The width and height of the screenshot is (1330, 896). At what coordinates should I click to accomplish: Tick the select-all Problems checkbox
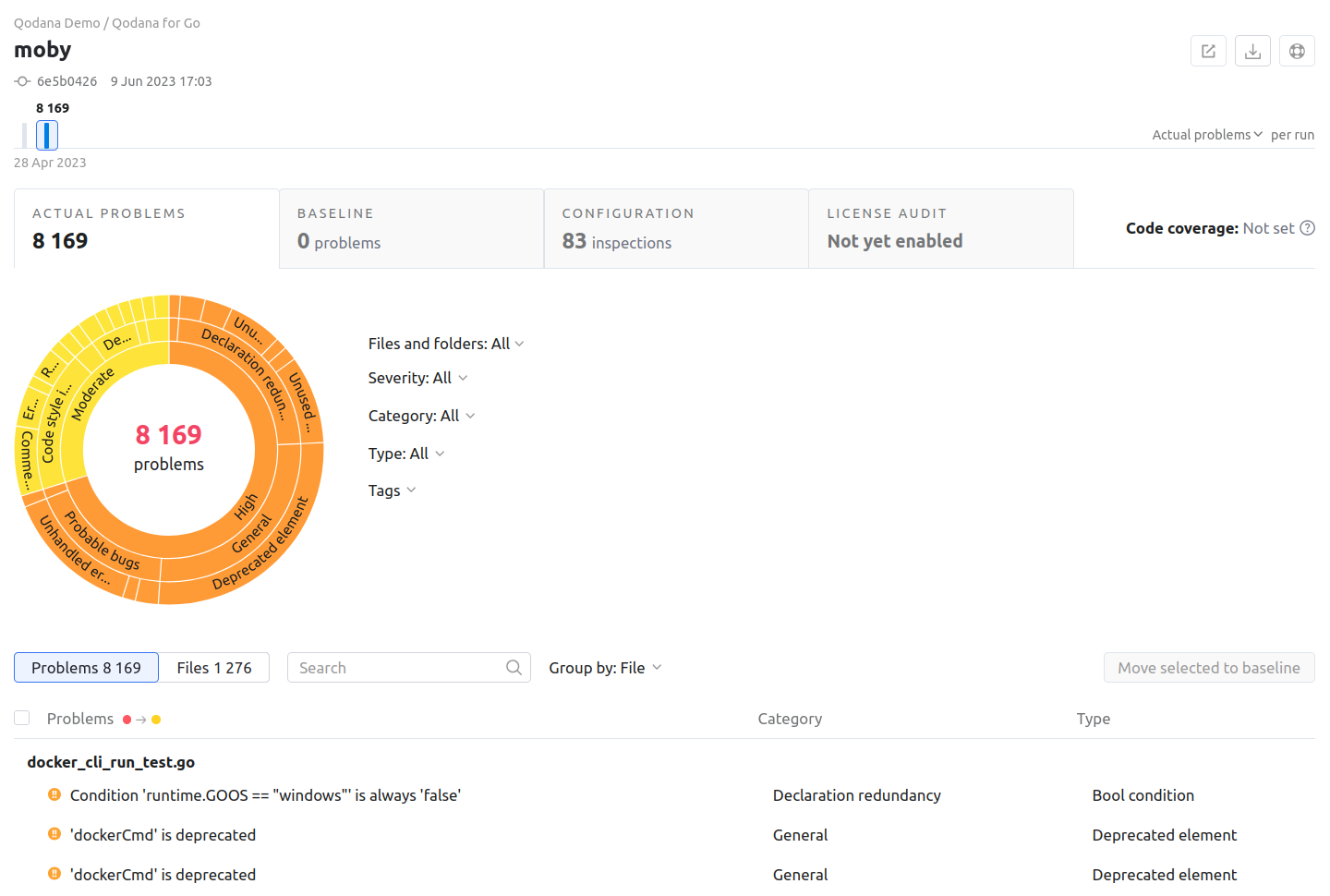(22, 718)
